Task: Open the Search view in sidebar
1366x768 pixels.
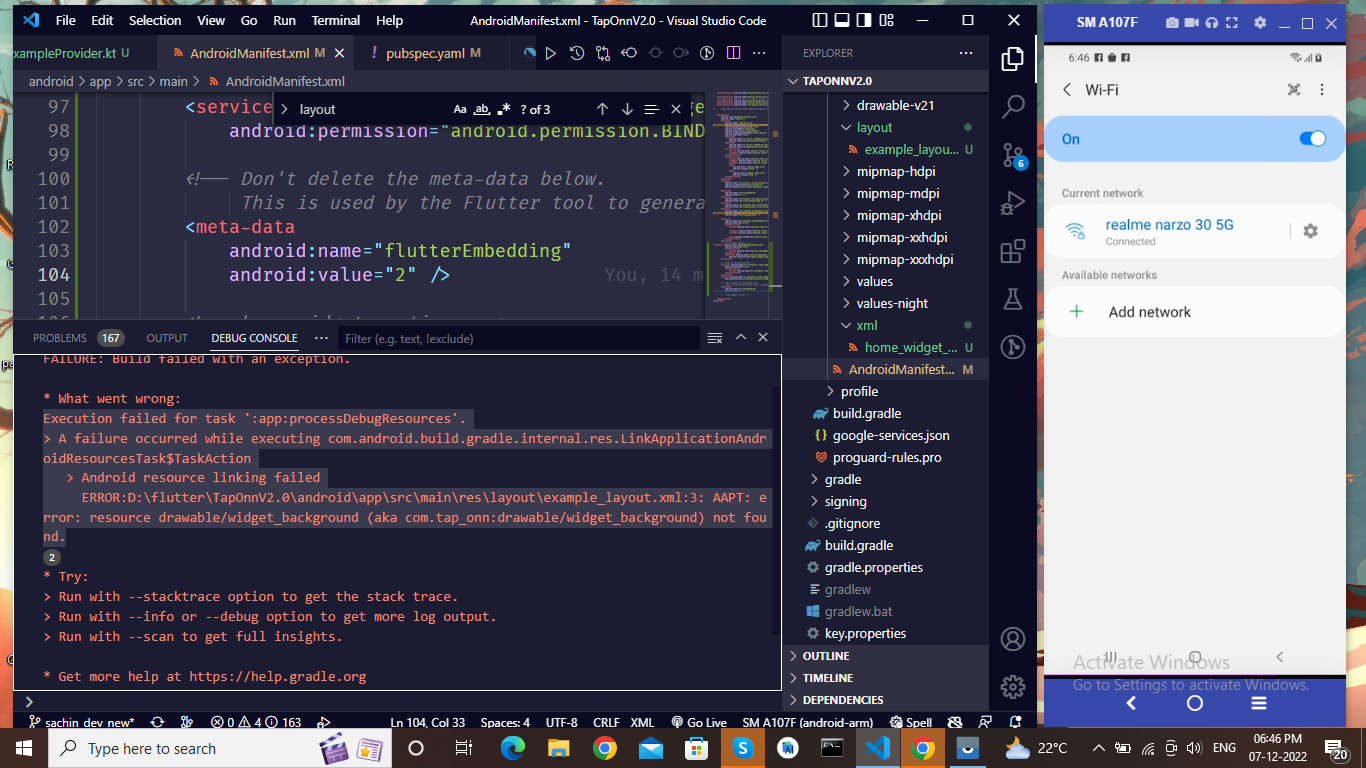Action: (x=1012, y=105)
